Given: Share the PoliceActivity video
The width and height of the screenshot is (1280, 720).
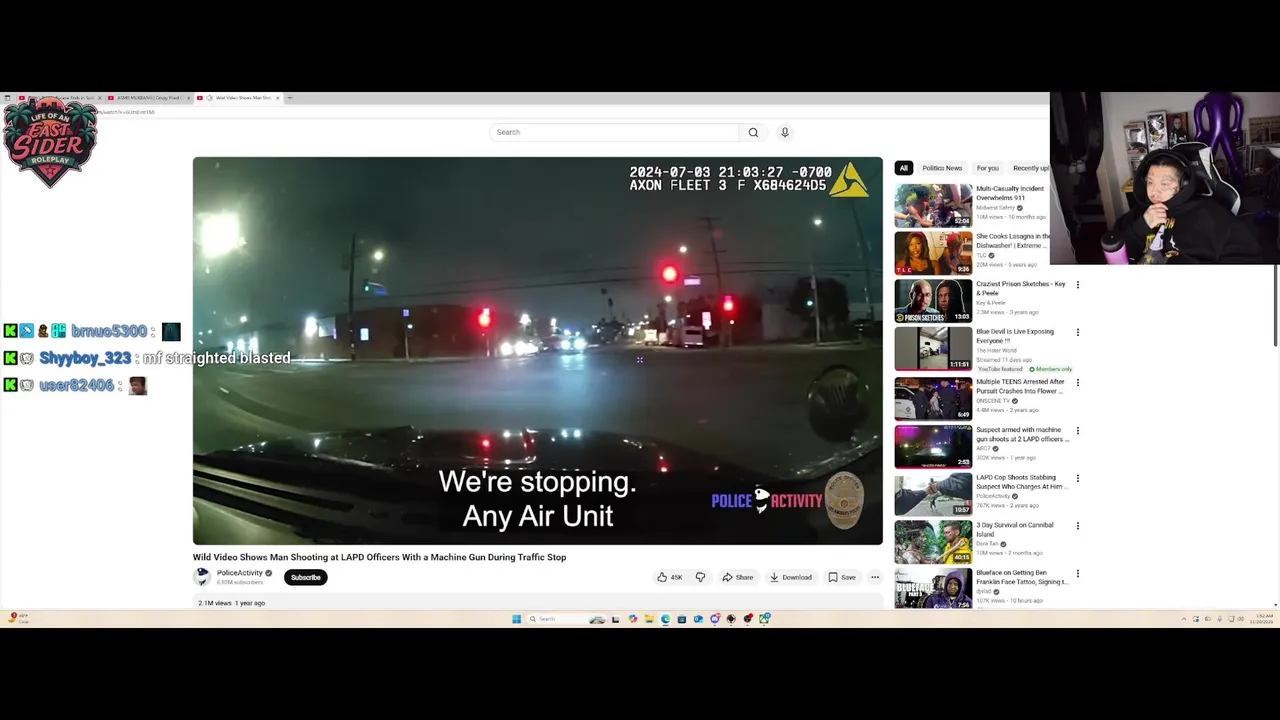Looking at the screenshot, I should point(738,577).
